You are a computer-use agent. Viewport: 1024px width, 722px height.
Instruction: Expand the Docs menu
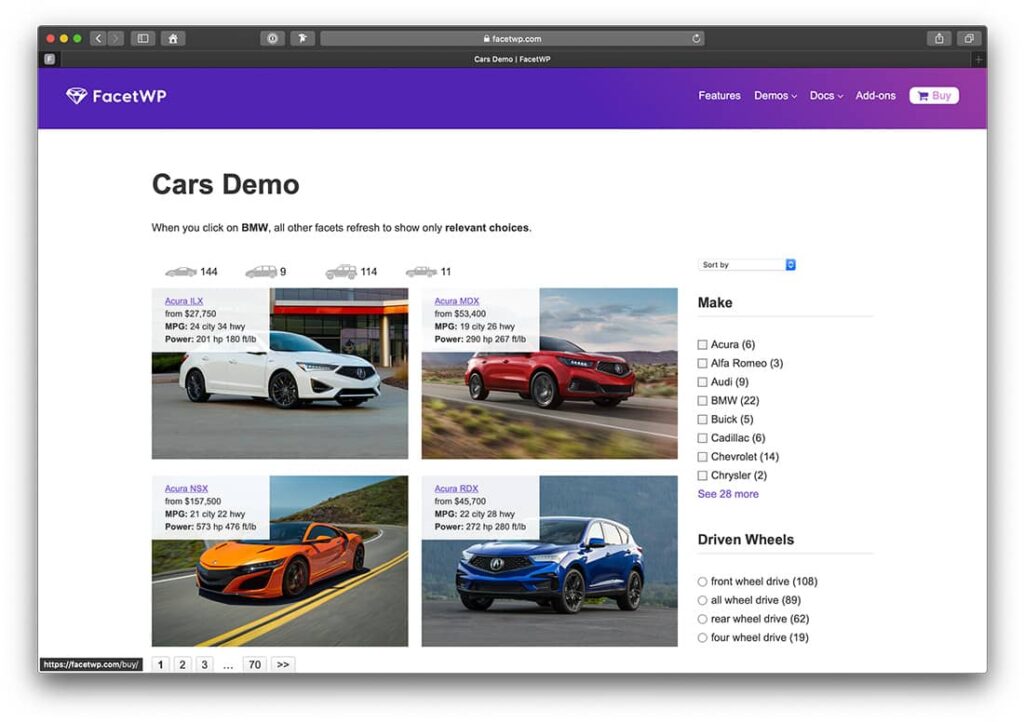point(826,96)
